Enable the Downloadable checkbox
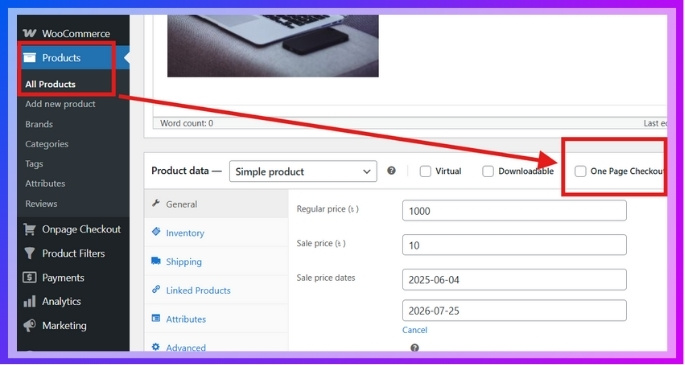The image size is (685, 365). [488, 172]
